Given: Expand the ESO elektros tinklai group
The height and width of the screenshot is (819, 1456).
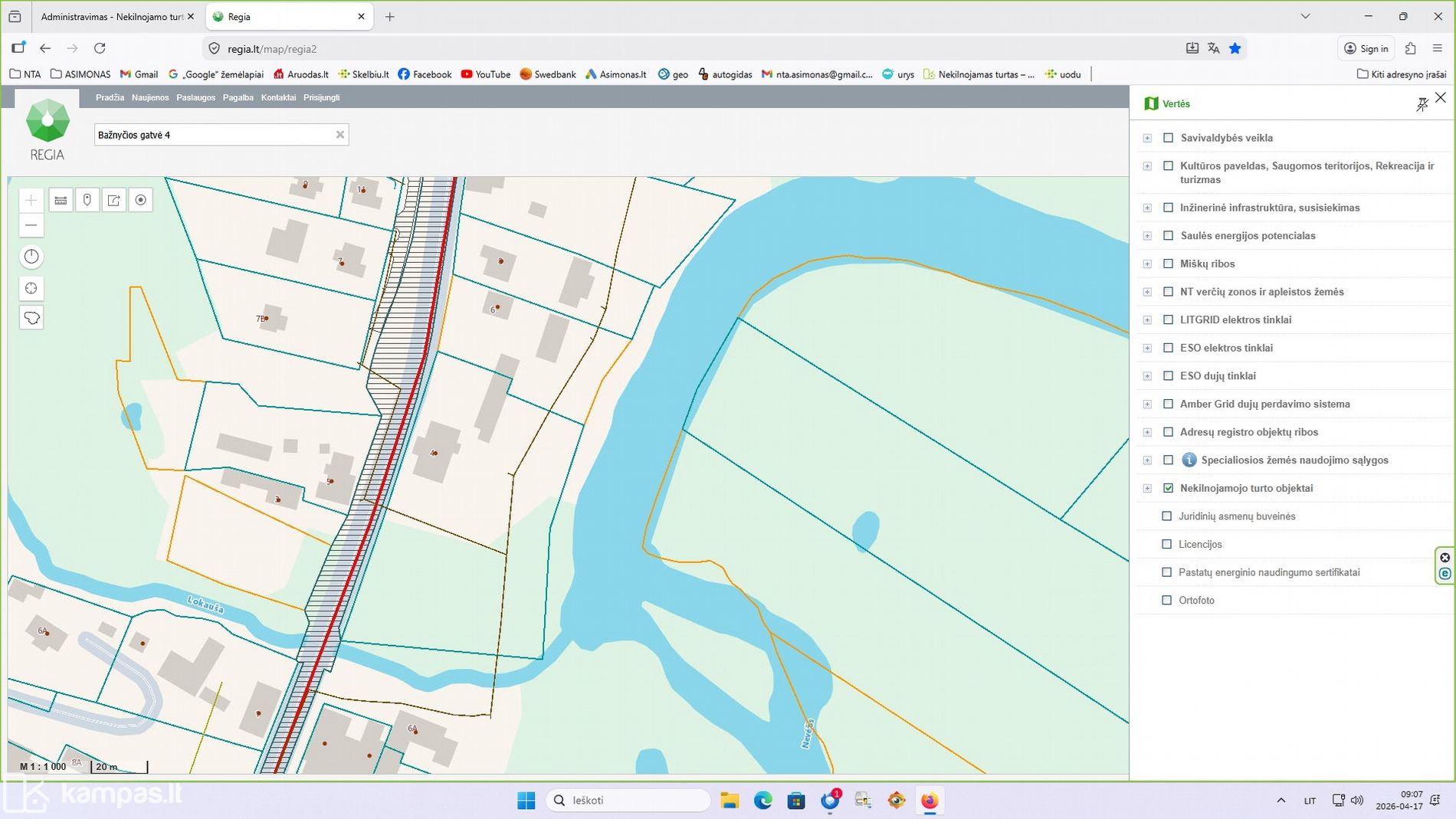Looking at the screenshot, I should click(1147, 349).
